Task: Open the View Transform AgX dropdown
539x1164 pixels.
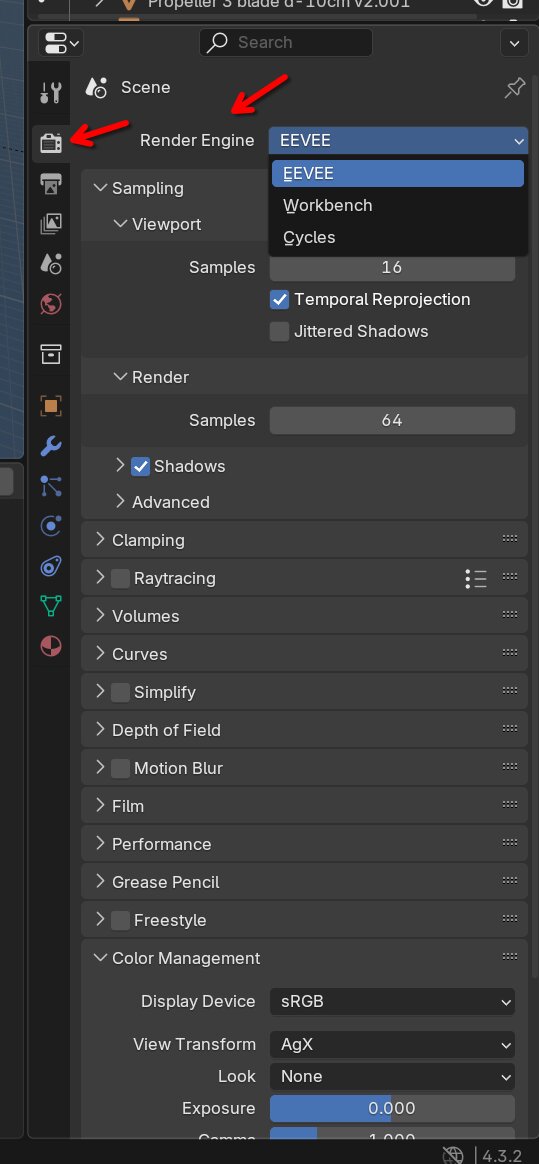Action: [392, 1044]
